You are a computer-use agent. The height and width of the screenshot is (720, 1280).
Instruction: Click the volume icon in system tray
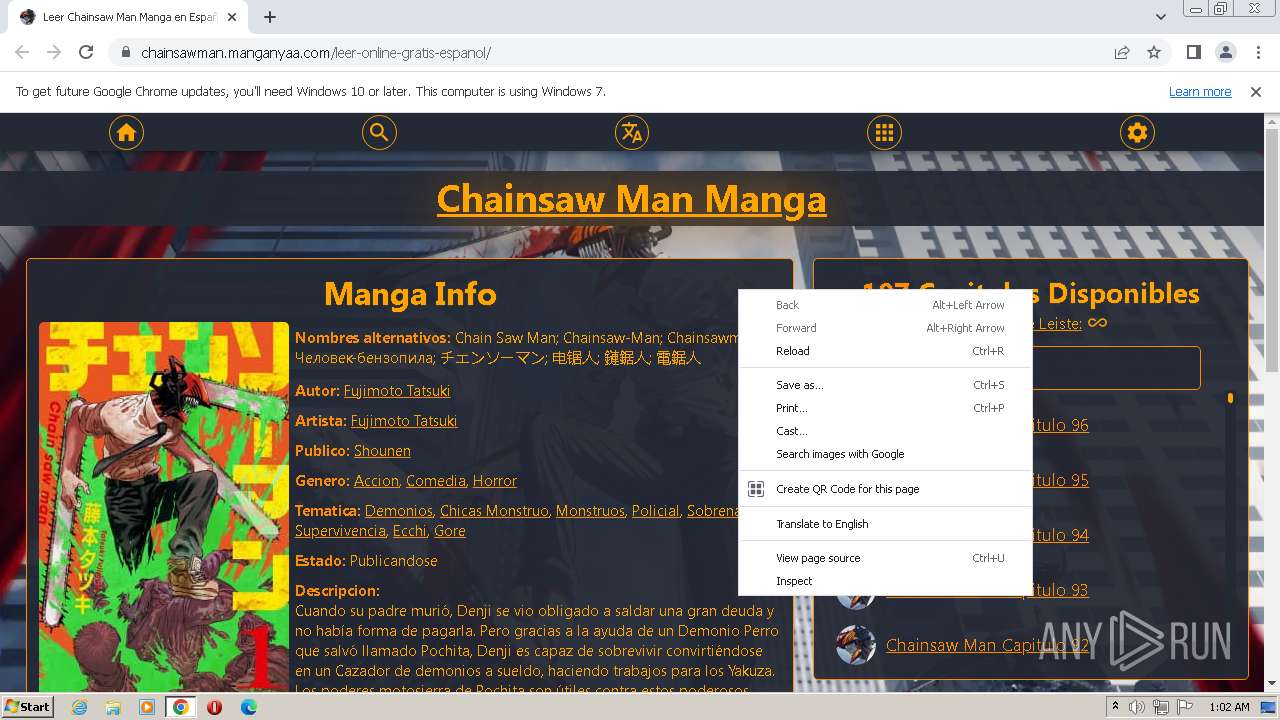pyautogui.click(x=1137, y=707)
